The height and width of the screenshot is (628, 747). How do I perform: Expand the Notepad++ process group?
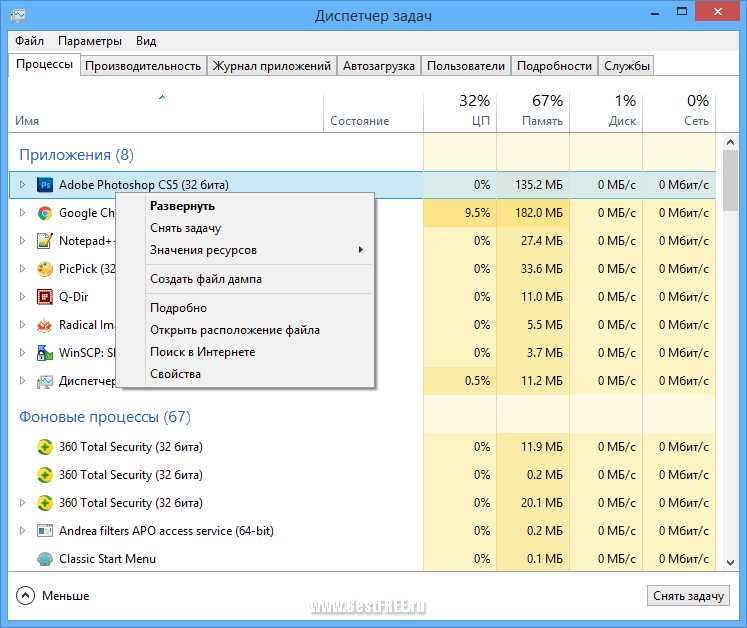coord(22,241)
